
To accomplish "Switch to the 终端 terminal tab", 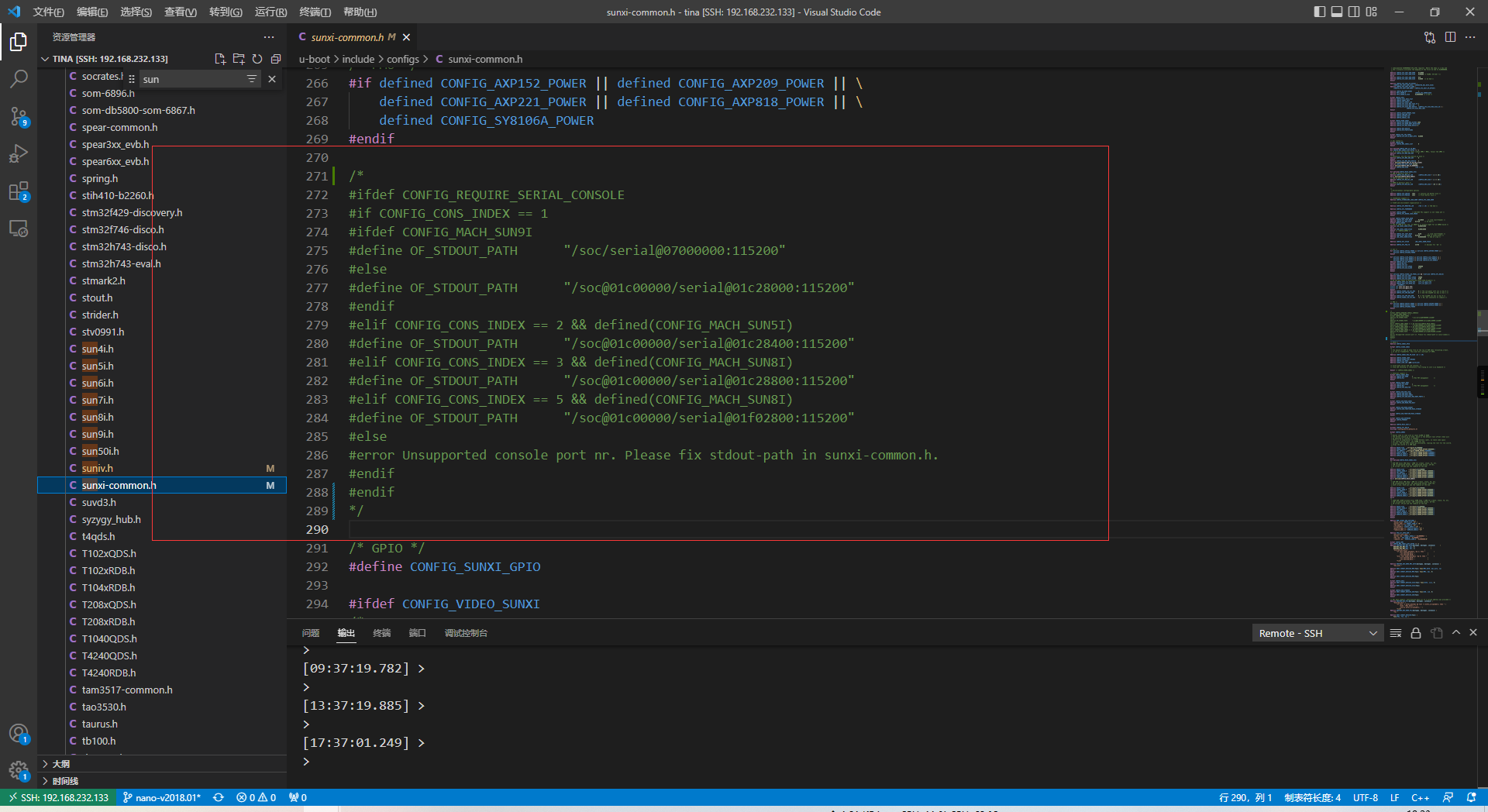I will [382, 633].
